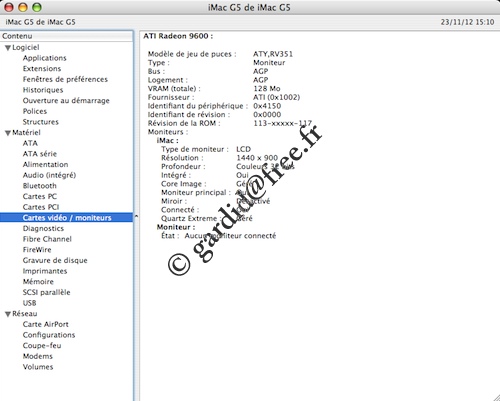Open Carte AirPort details
Viewport: 500px width, 401px height.
tap(46, 324)
